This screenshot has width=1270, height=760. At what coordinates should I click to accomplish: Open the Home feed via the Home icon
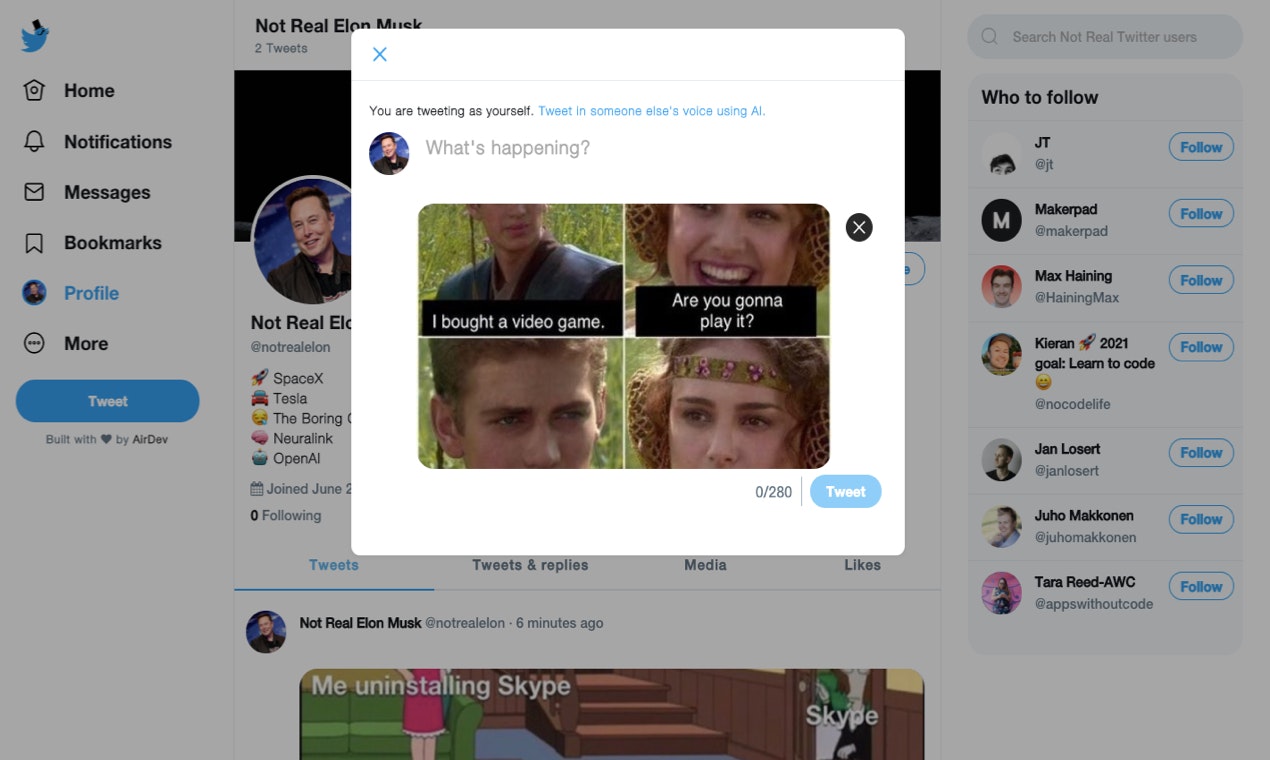35,90
